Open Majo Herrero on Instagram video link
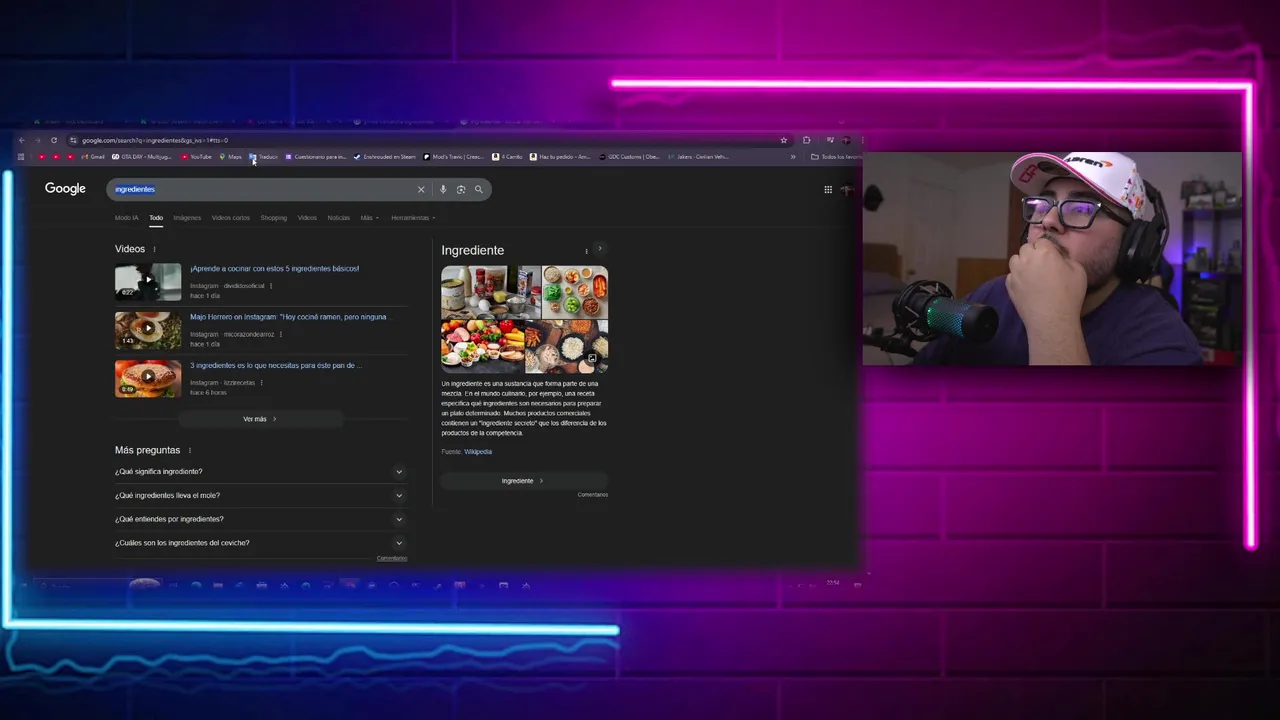 click(x=290, y=317)
